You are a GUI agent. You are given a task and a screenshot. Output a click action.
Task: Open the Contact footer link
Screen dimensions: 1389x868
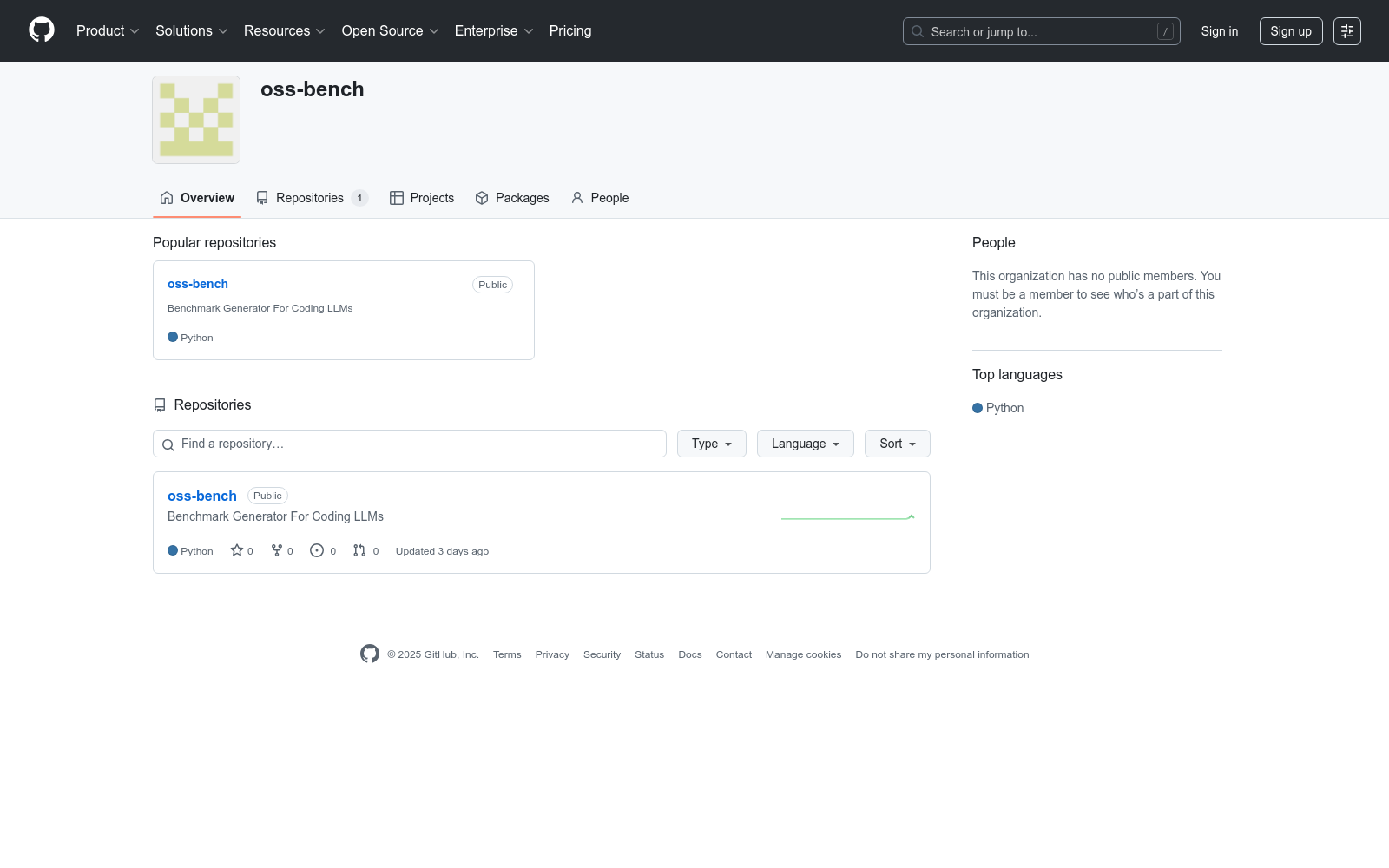pos(734,654)
